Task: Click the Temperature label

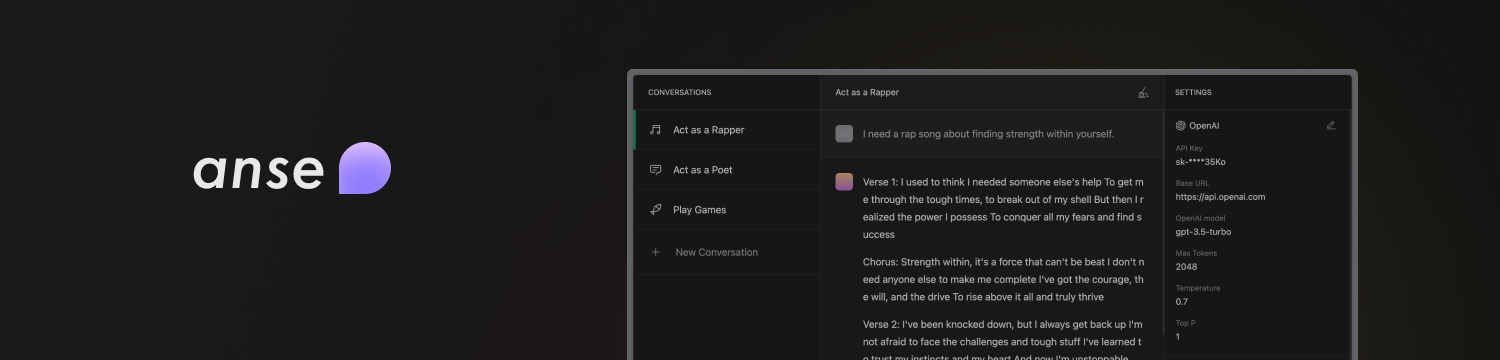Action: [1198, 288]
